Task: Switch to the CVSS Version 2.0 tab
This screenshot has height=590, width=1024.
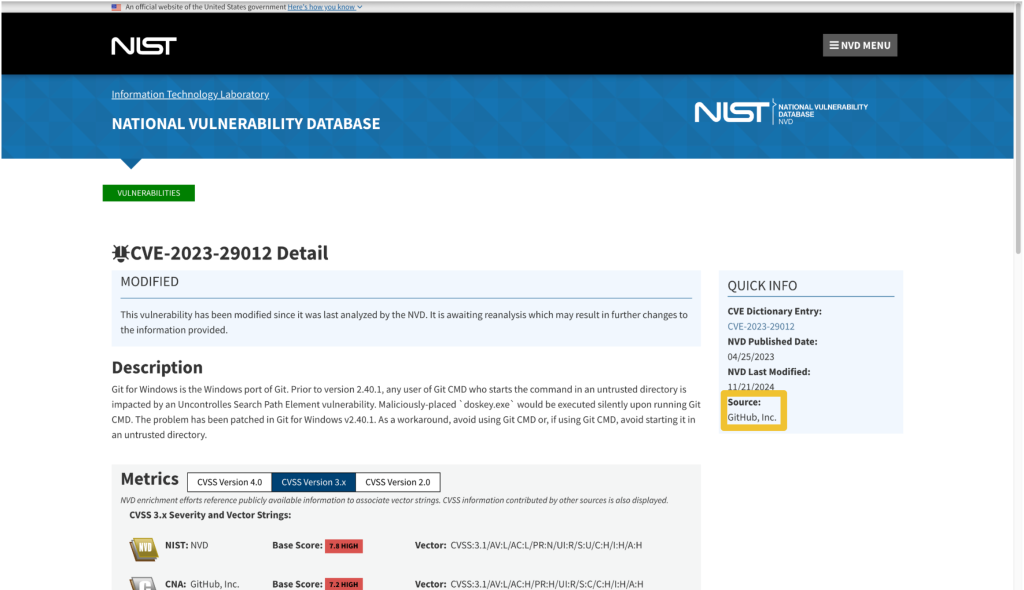Action: coord(397,482)
